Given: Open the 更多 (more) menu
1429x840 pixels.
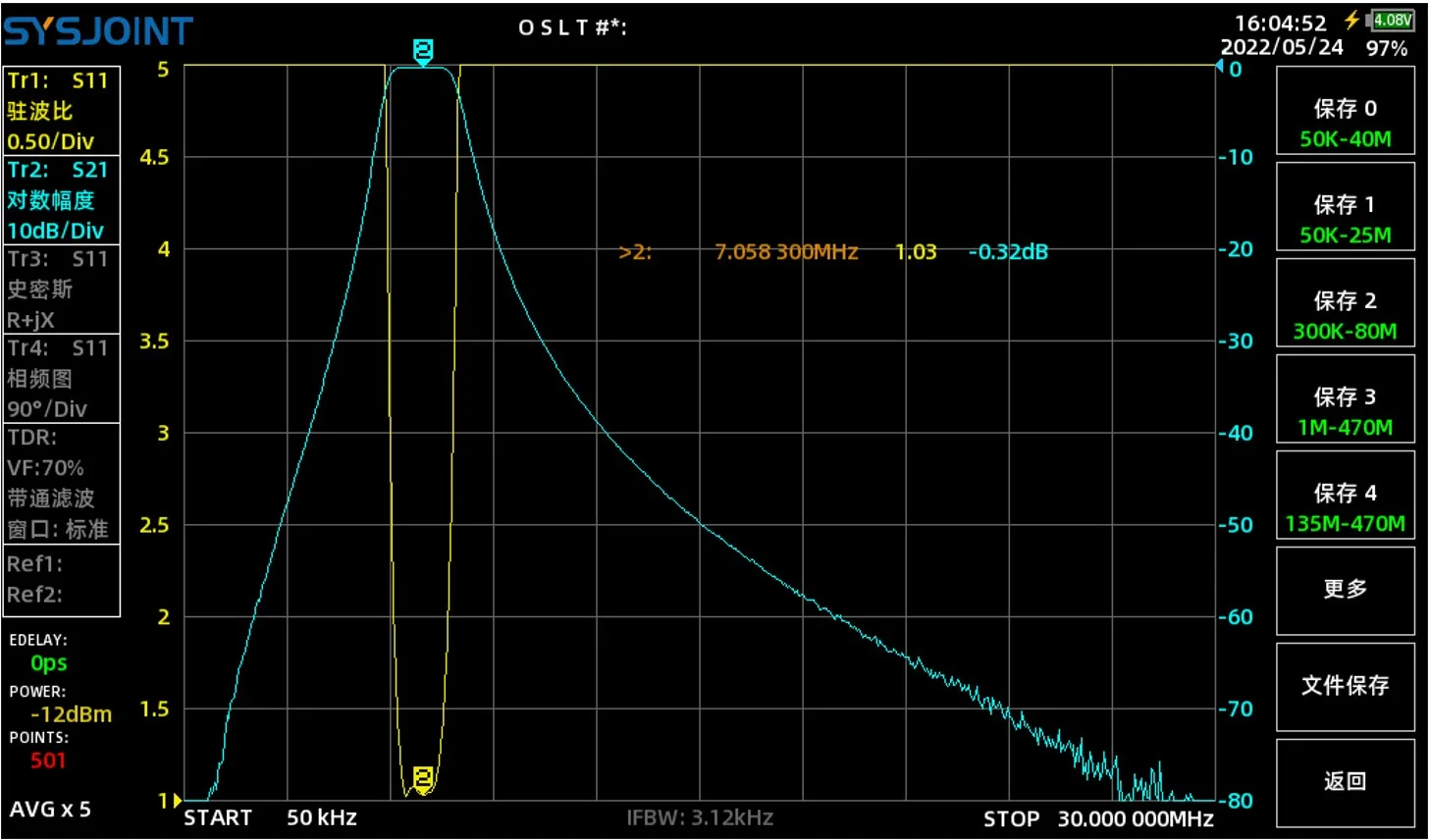Looking at the screenshot, I should pos(1345,591).
